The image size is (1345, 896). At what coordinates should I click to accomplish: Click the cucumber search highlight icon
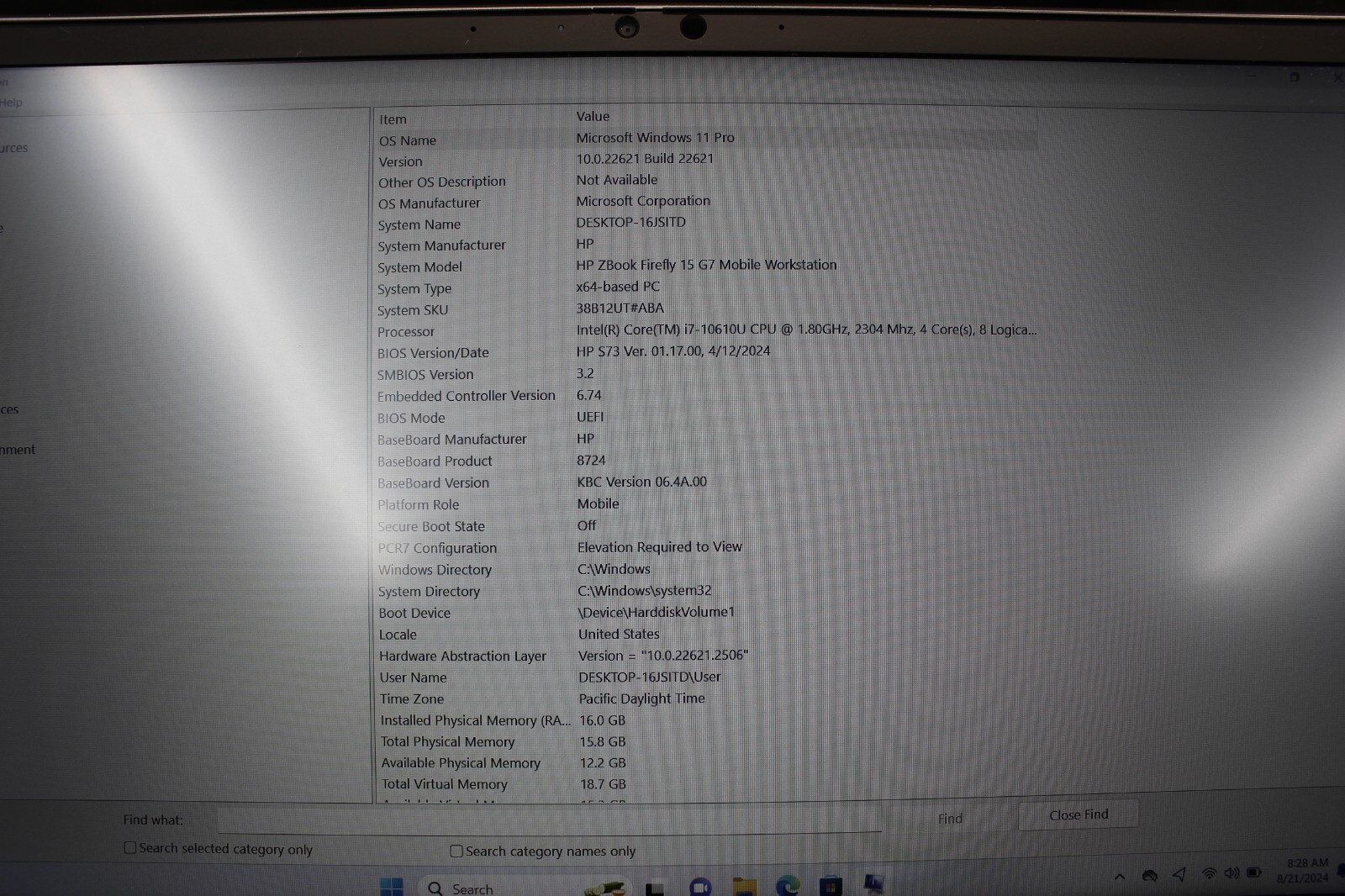607,888
